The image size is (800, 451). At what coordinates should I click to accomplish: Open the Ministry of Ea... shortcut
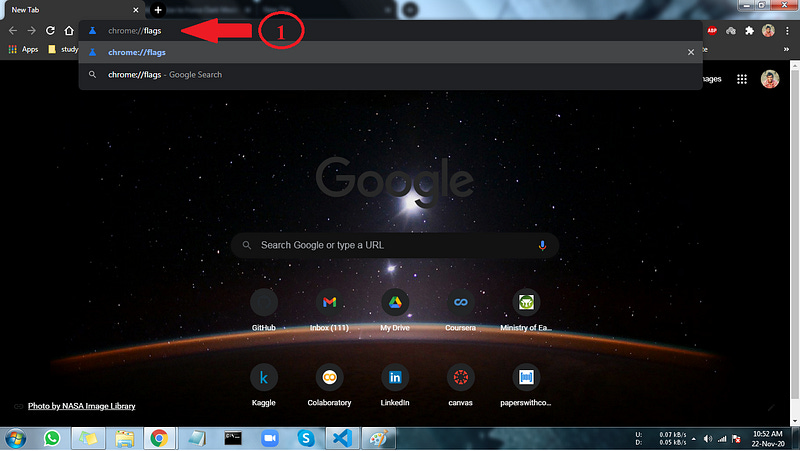526,310
